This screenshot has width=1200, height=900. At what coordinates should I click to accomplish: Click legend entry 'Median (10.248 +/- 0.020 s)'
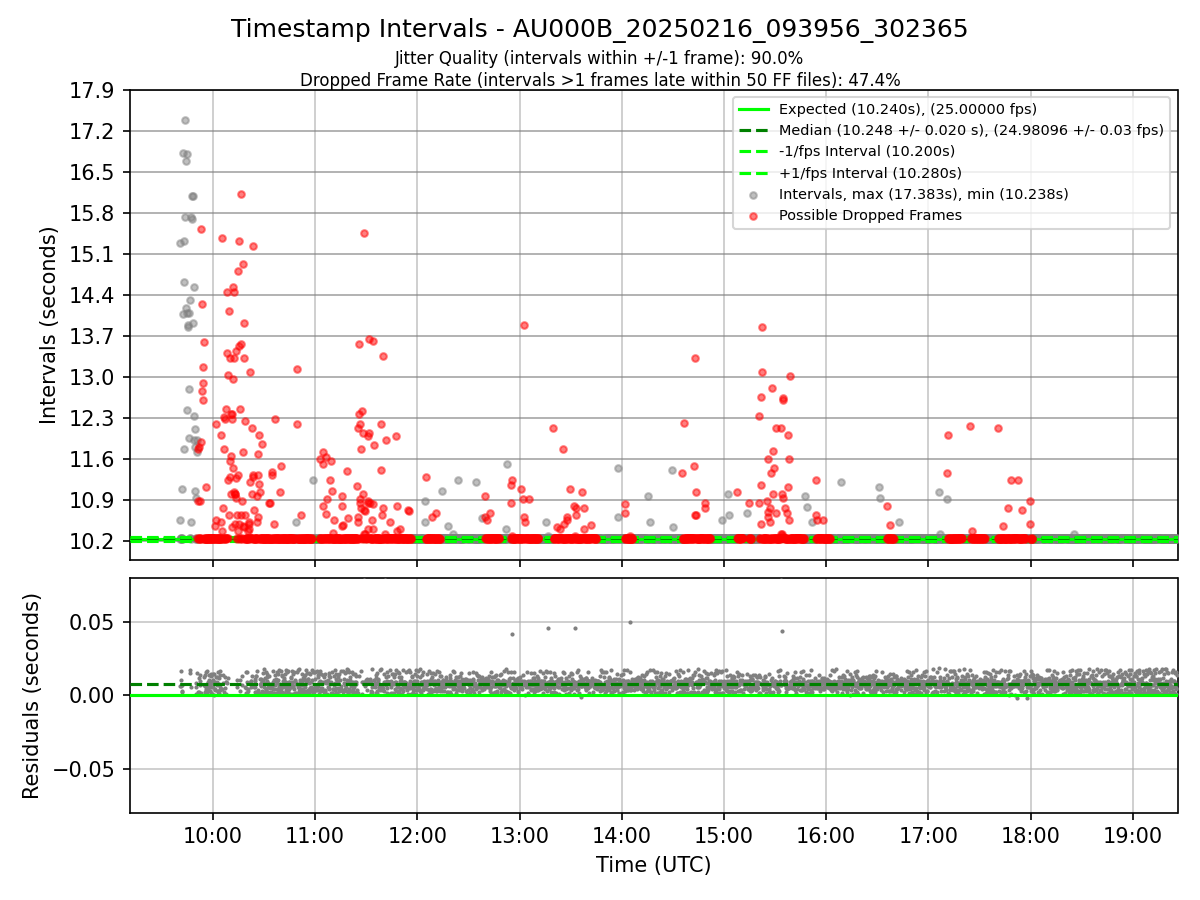point(971,130)
